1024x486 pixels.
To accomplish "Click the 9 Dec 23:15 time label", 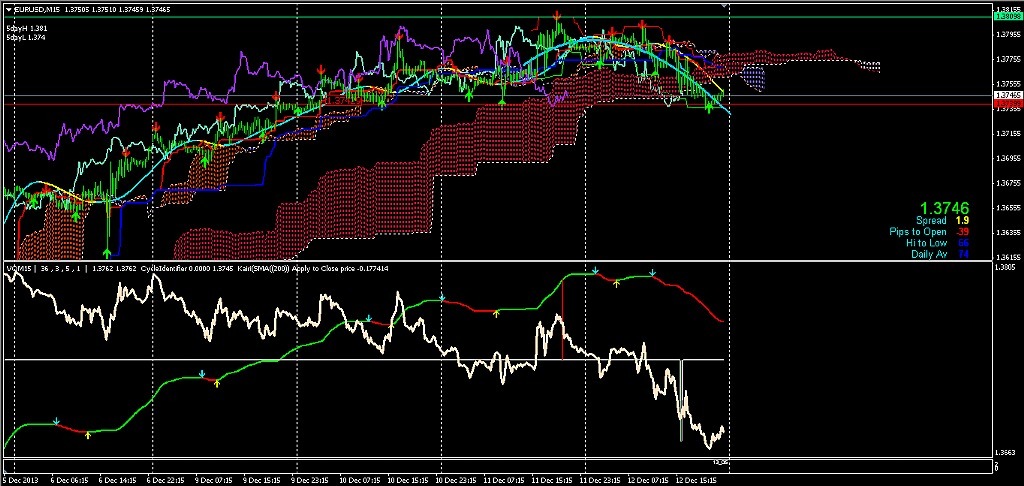I will 312,480.
